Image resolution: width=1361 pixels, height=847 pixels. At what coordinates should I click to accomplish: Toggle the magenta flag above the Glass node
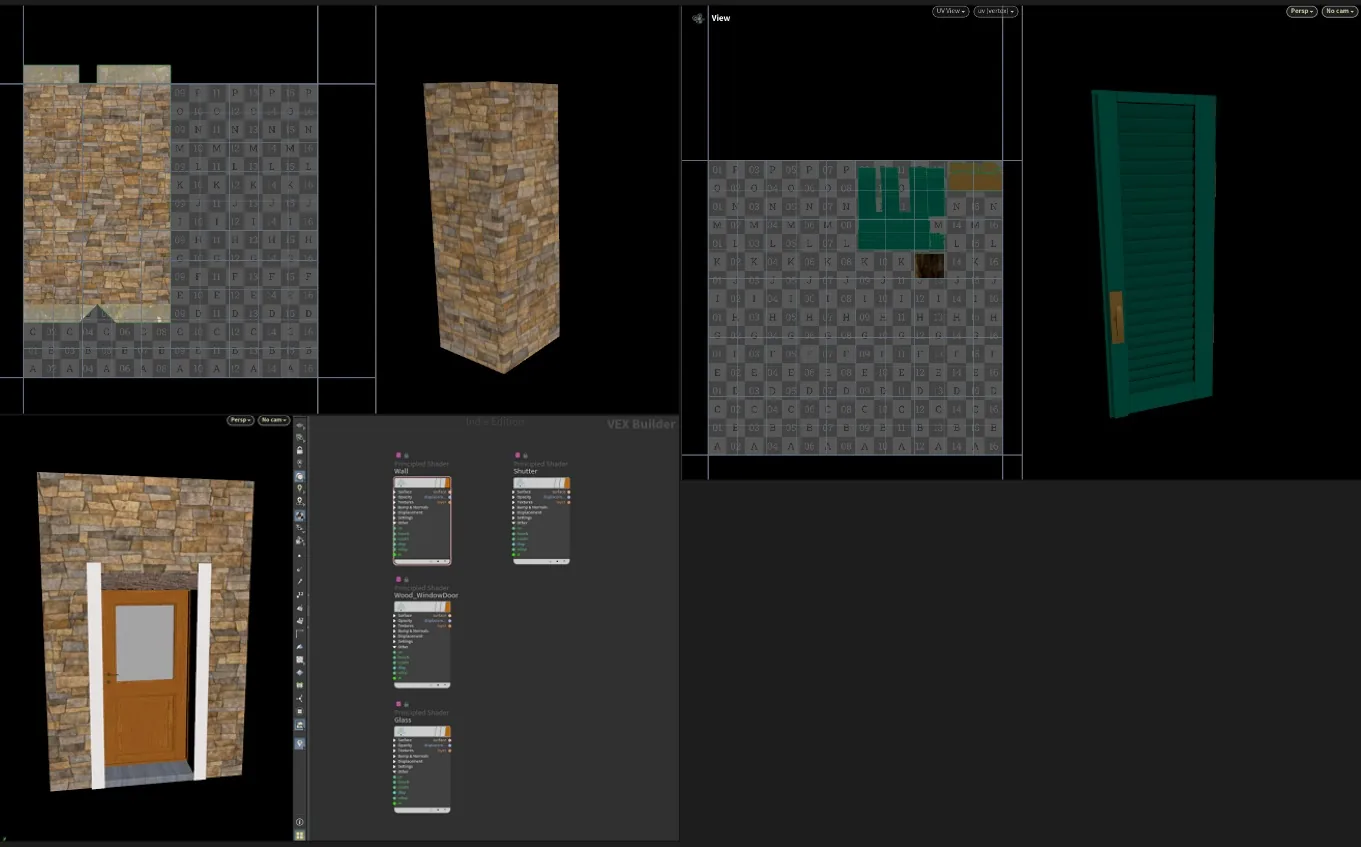point(399,704)
